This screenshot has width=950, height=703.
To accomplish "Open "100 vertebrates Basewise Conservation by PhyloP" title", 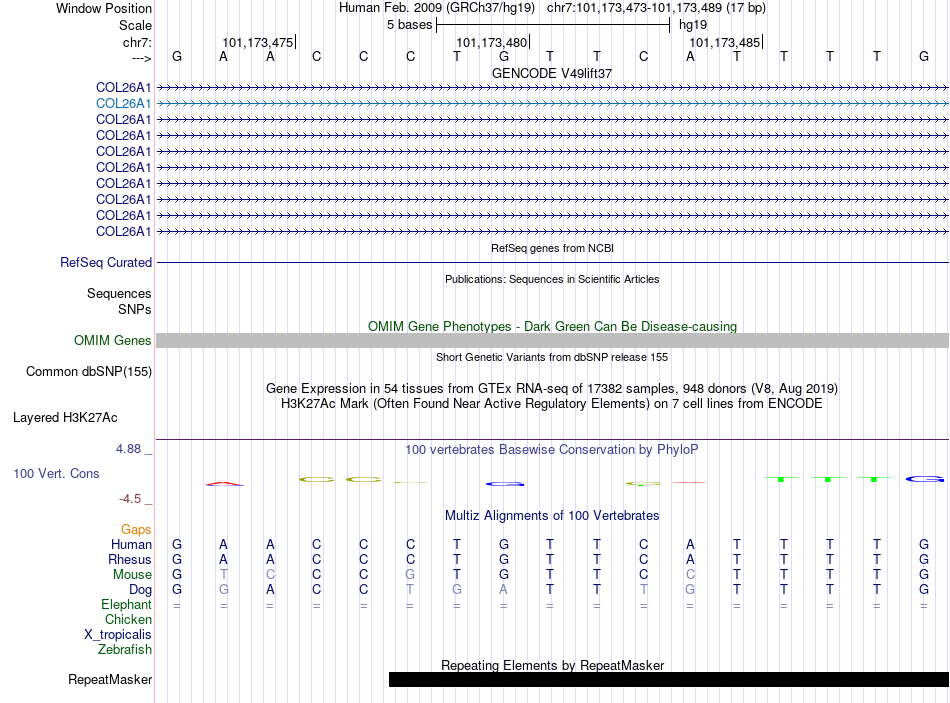I will click(552, 450).
